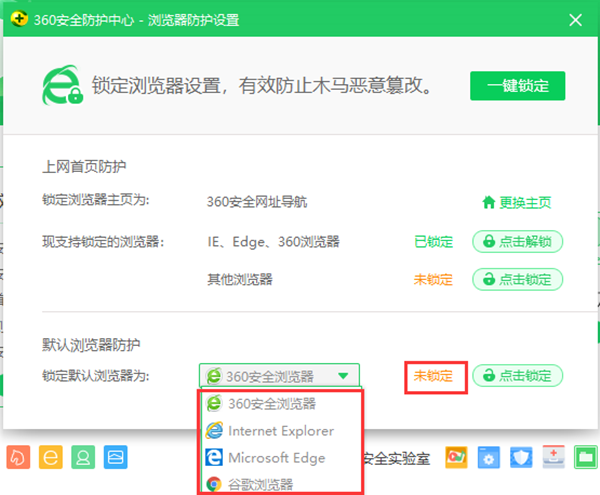The width and height of the screenshot is (600, 495).
Task: Click the first-aid kit icon at bottom right
Action: click(553, 458)
